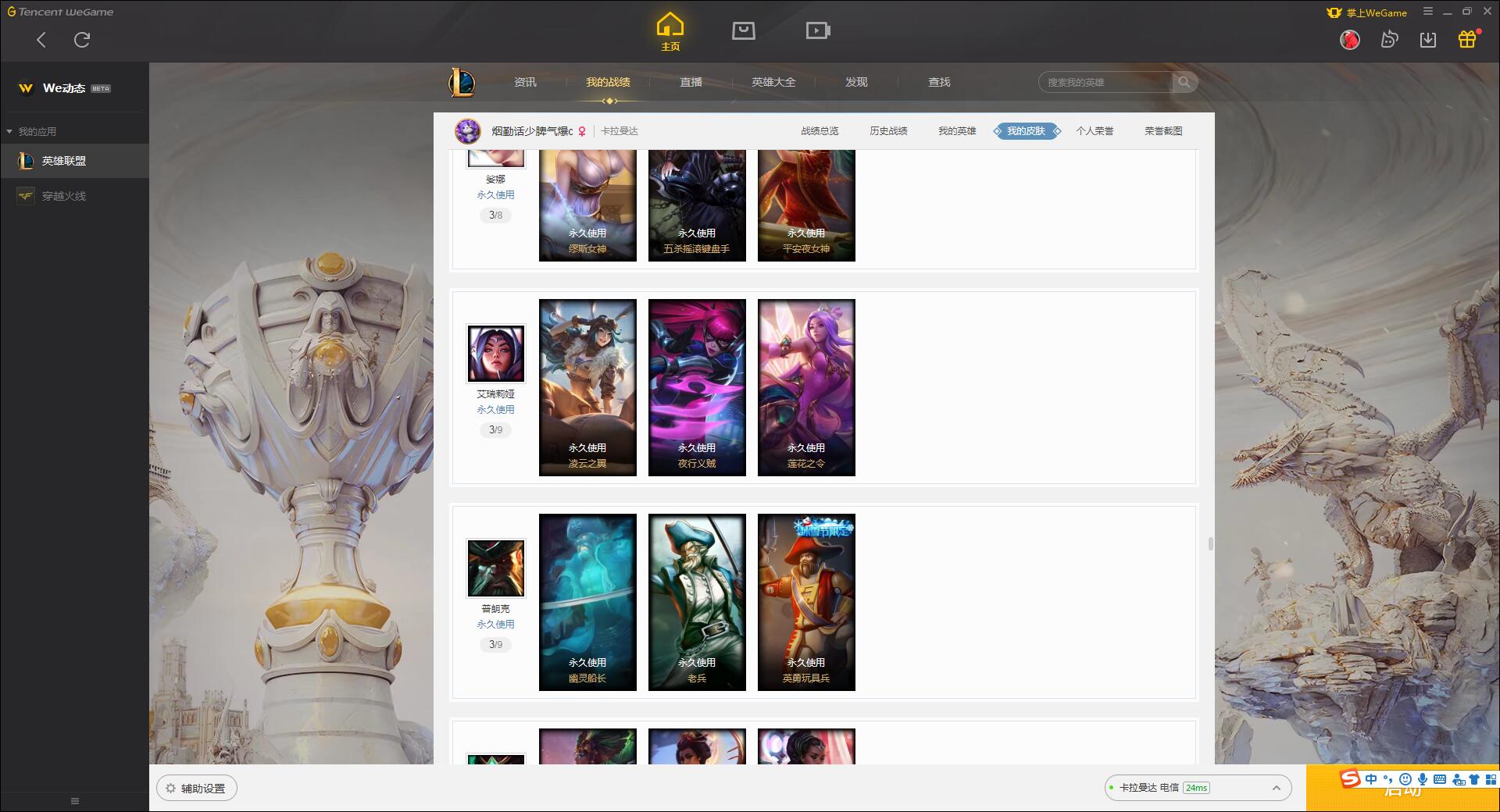The height and width of the screenshot is (812, 1500).
Task: Click the Sogou emoji face icon
Action: (1405, 779)
